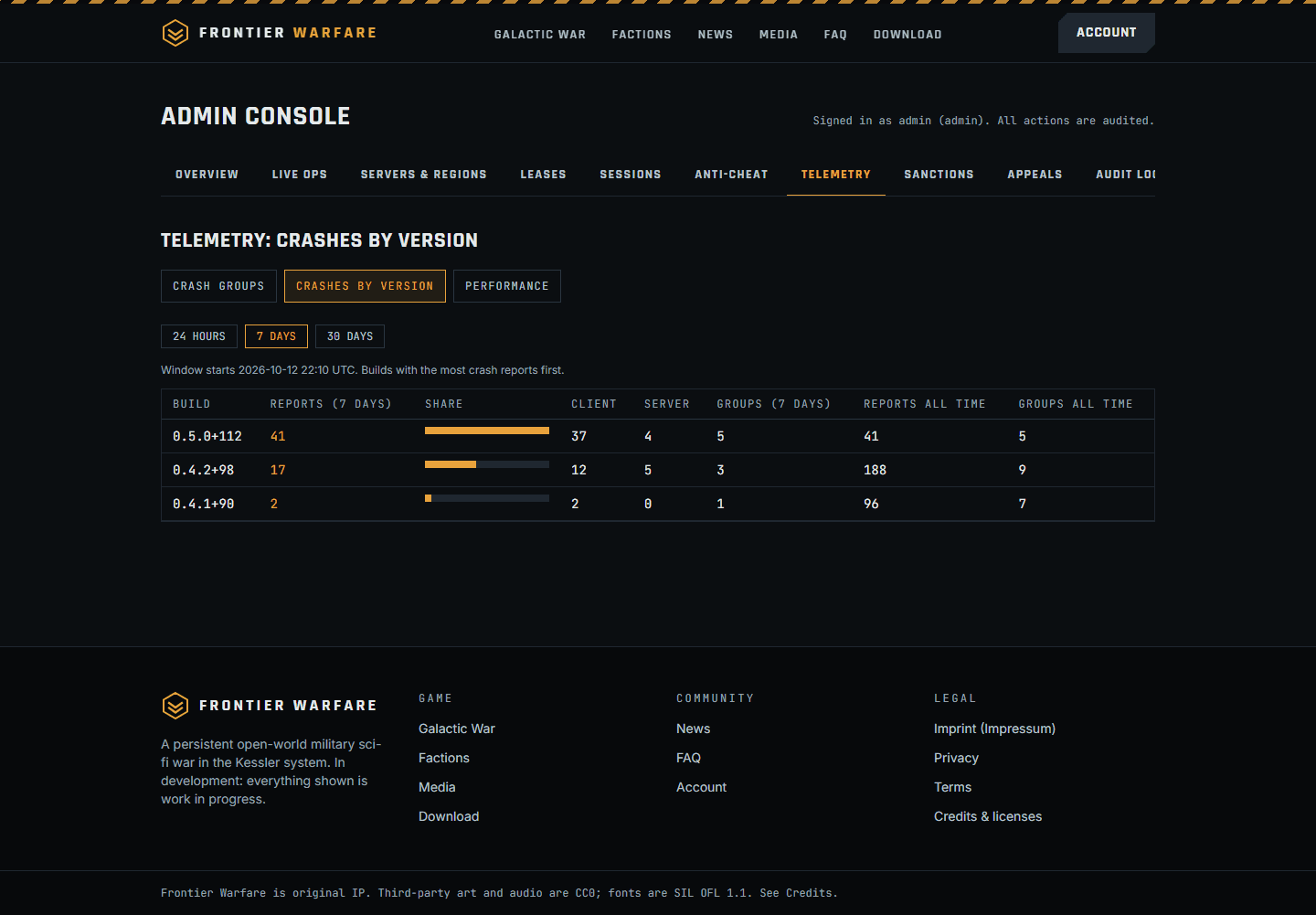Click the Frontier Warfare header logo icon

[175, 33]
